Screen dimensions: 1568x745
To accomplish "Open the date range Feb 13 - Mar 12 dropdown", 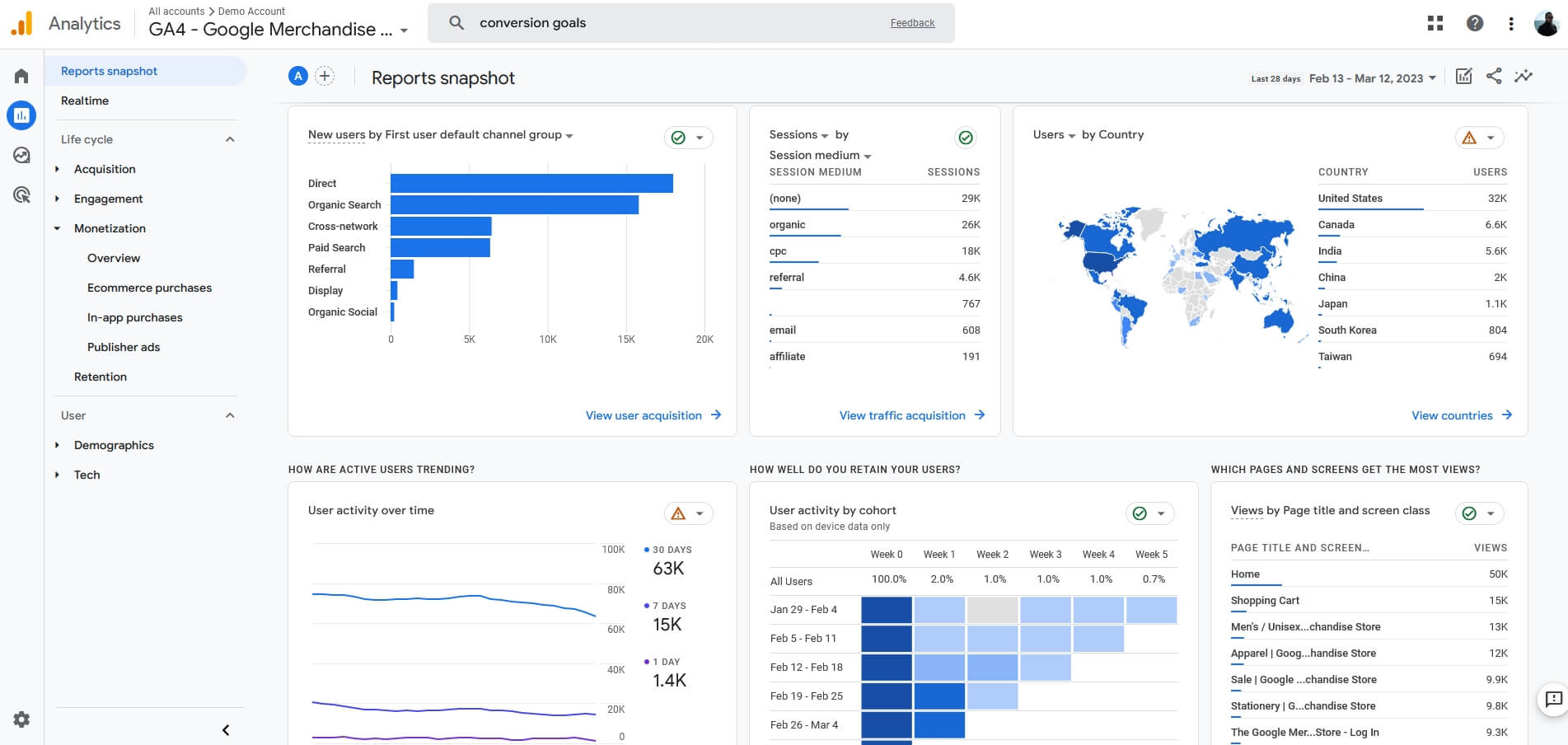I will 1373,78.
